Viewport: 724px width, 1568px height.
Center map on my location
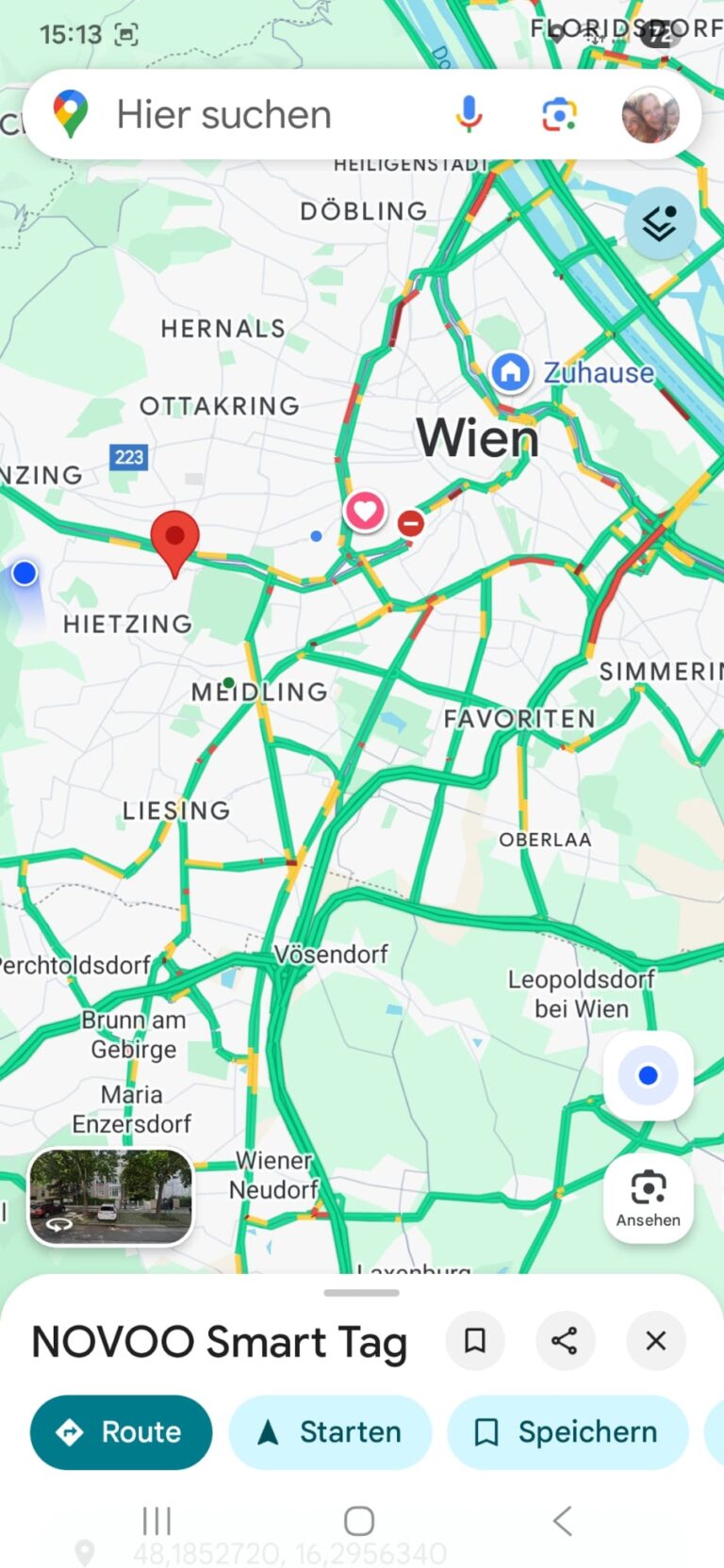point(649,1075)
